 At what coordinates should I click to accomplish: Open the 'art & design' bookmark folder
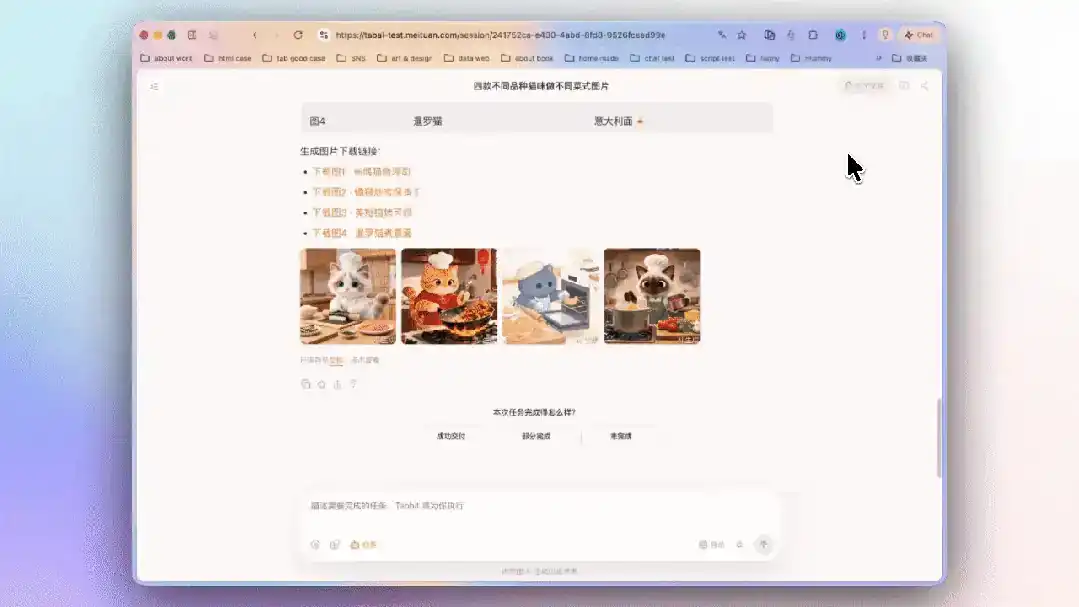point(405,58)
